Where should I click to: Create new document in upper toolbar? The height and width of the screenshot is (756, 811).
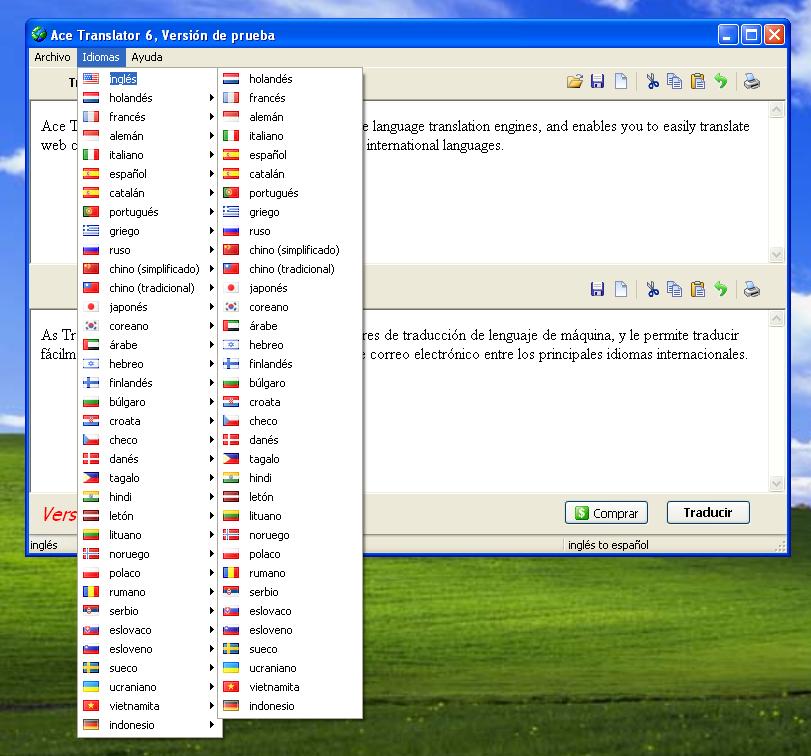621,81
